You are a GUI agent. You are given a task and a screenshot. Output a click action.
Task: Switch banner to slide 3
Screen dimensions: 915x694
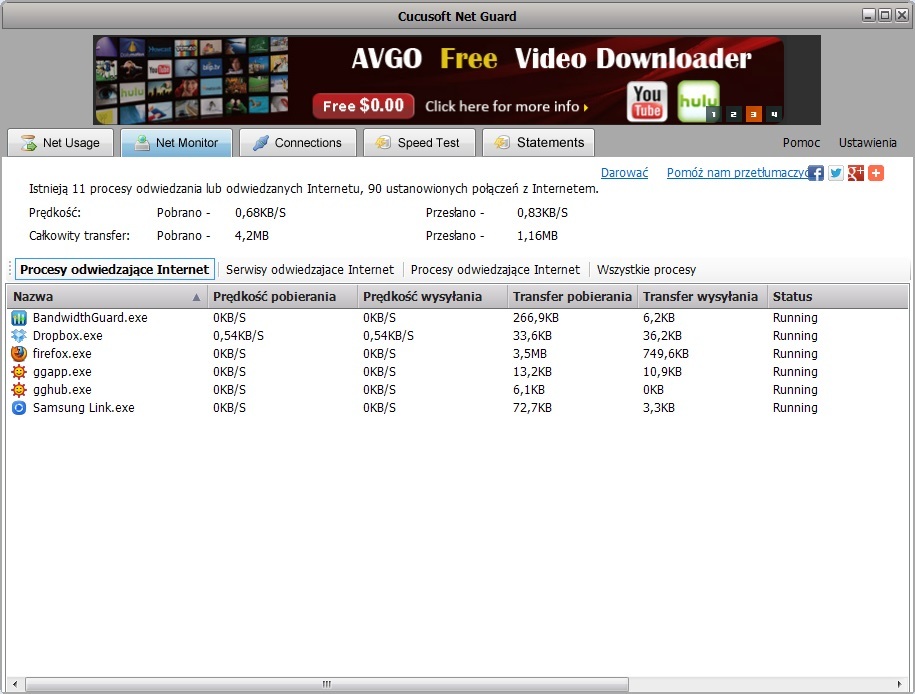point(753,114)
